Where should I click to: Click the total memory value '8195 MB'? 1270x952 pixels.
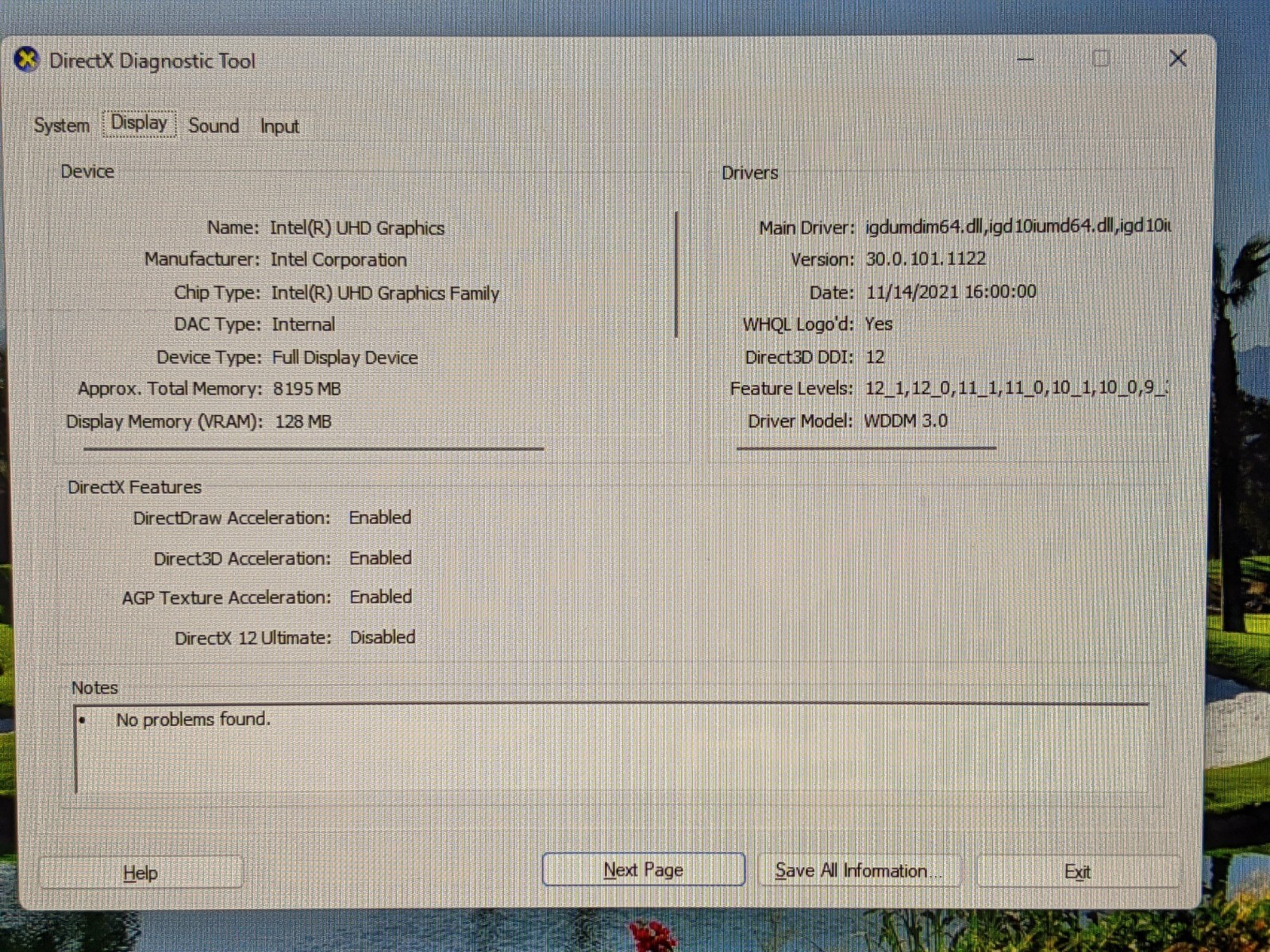click(306, 389)
